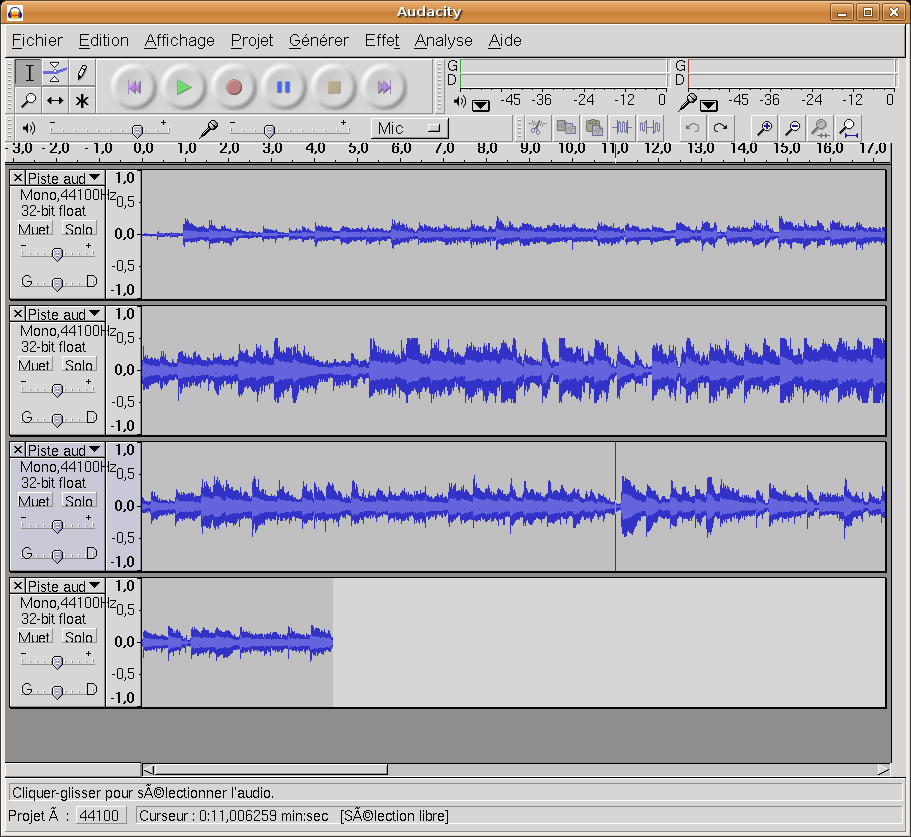Viewport: 911px width, 837px height.
Task: Solo the second audio track
Action: coord(79,365)
